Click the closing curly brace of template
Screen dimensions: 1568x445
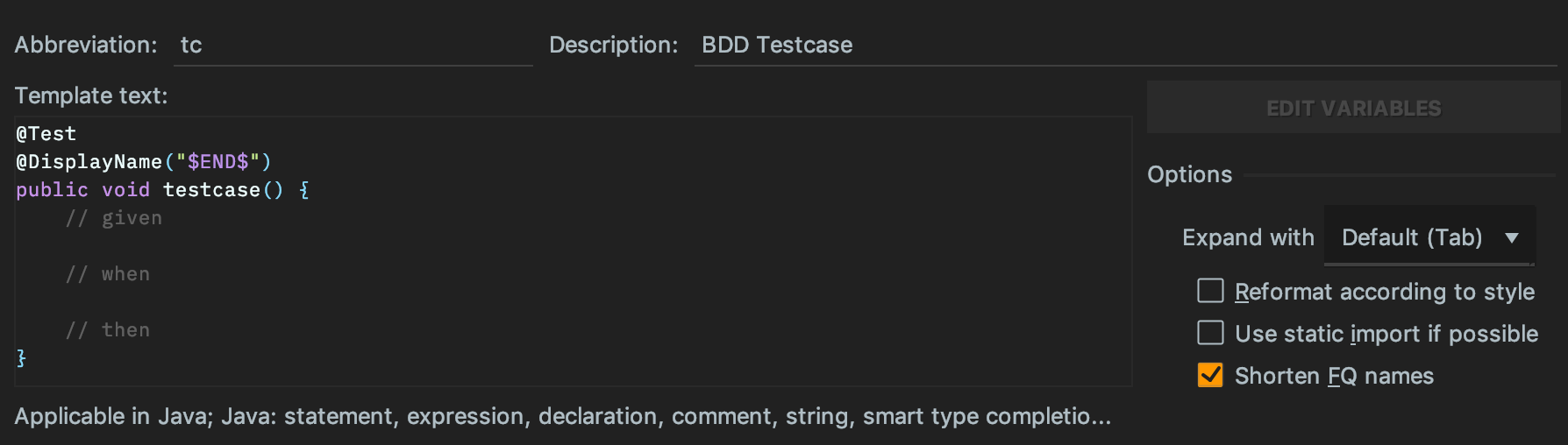21,357
